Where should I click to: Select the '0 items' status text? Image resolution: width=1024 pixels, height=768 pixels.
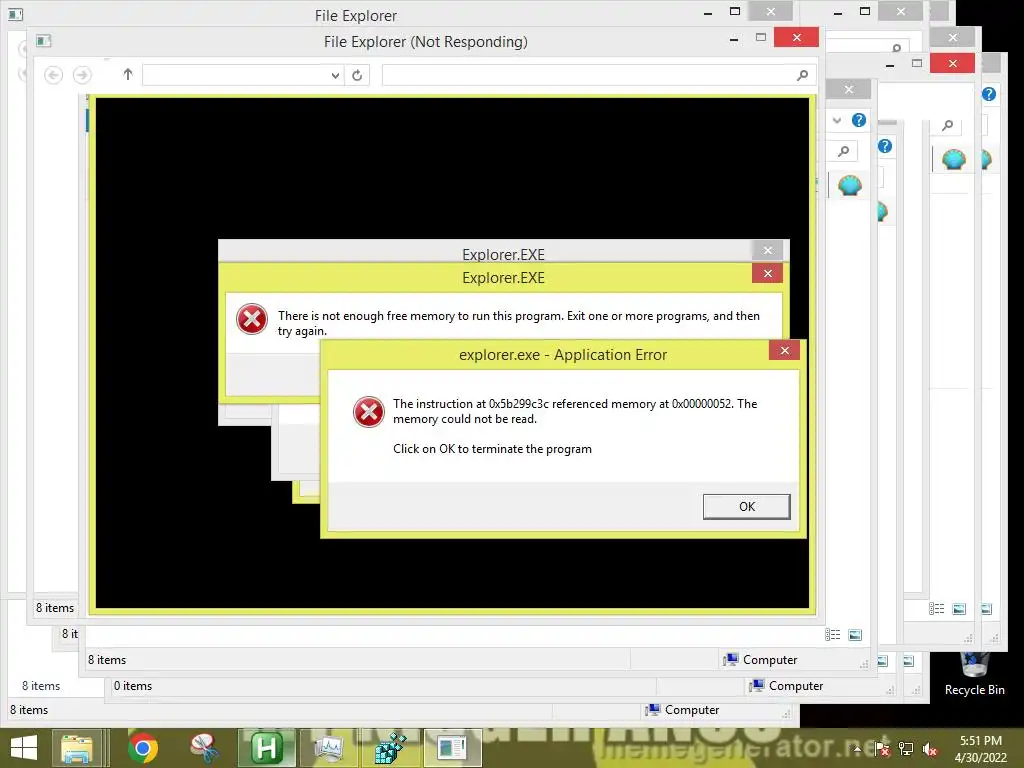coord(133,686)
